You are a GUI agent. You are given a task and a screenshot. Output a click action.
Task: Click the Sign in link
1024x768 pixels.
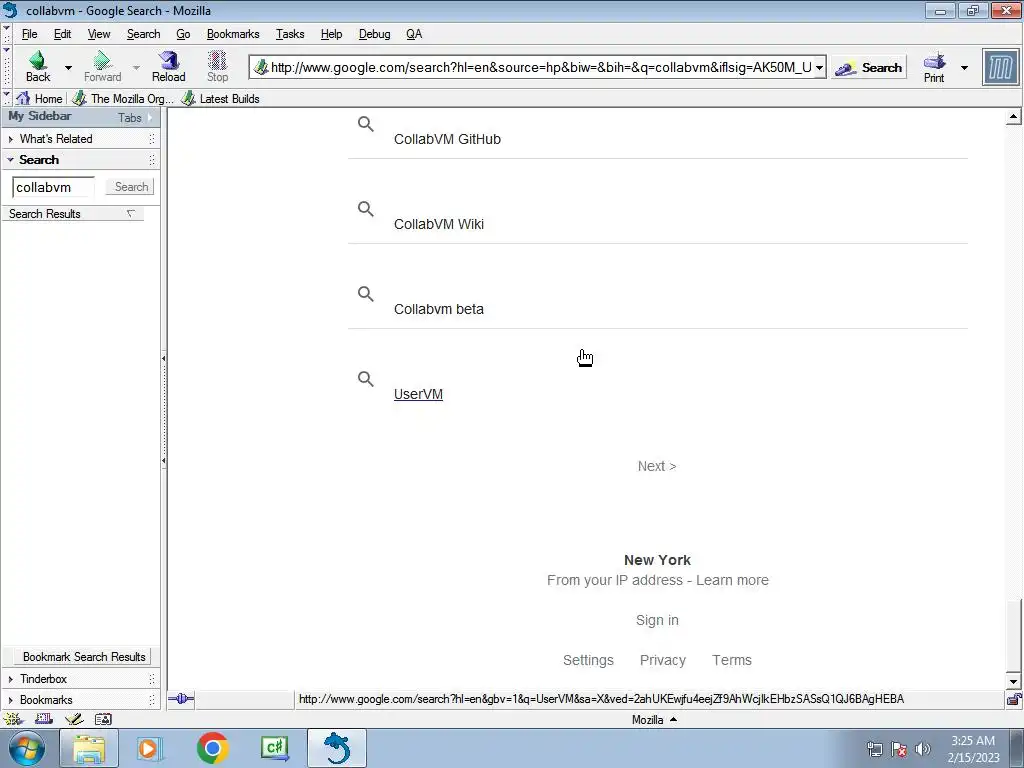coord(657,620)
